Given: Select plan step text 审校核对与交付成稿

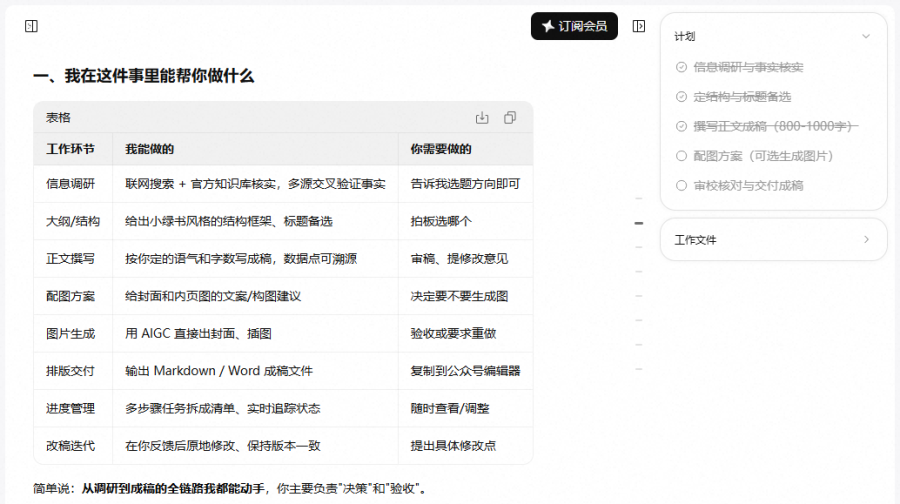Looking at the screenshot, I should tap(748, 185).
